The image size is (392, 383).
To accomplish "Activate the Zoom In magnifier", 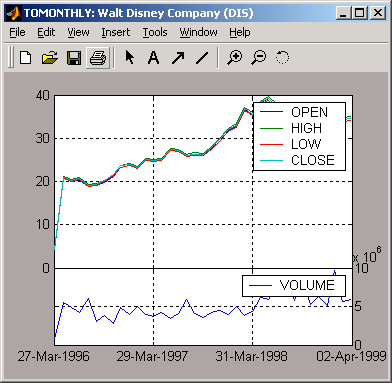I will tap(235, 57).
